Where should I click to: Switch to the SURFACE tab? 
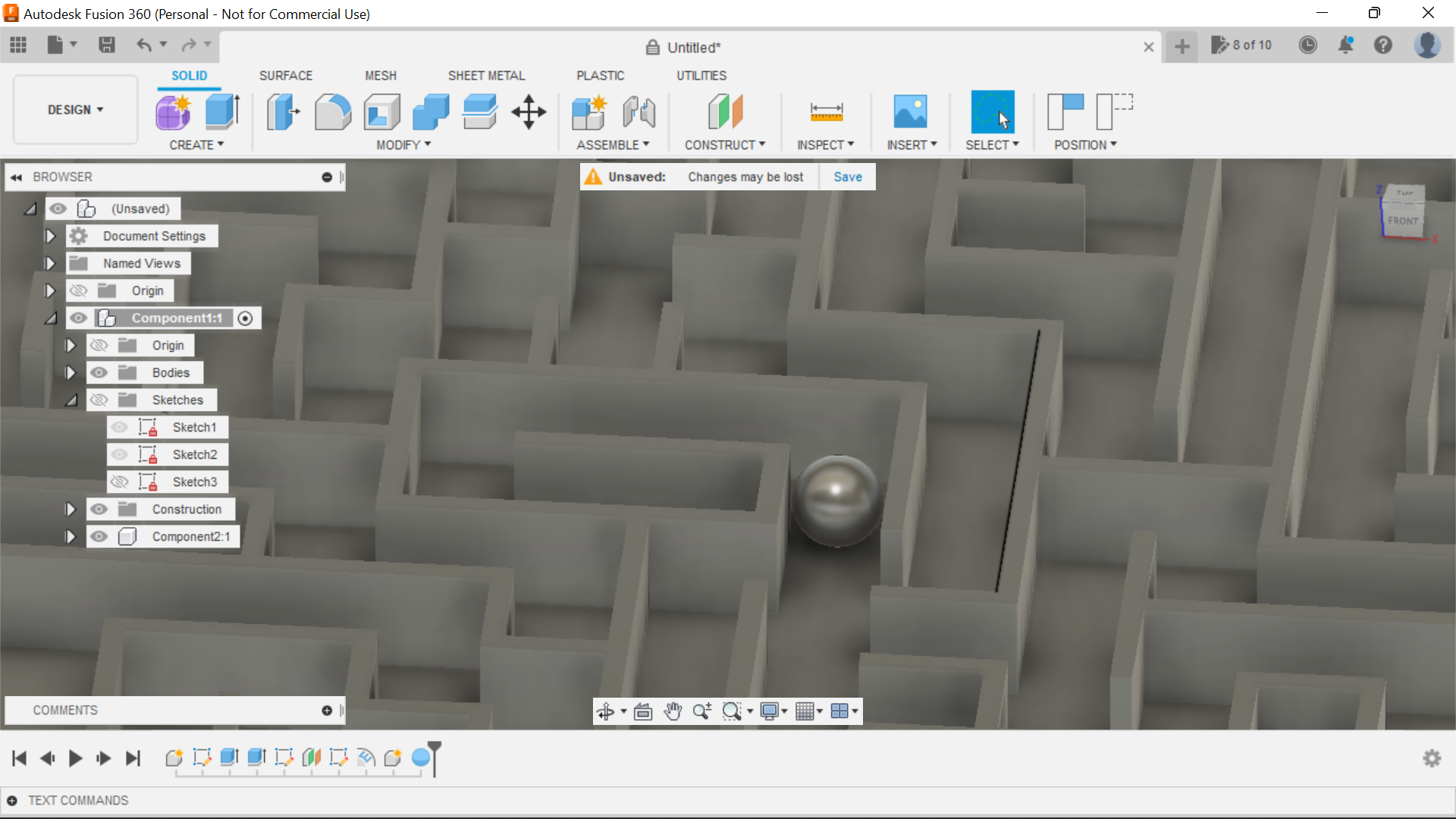286,75
